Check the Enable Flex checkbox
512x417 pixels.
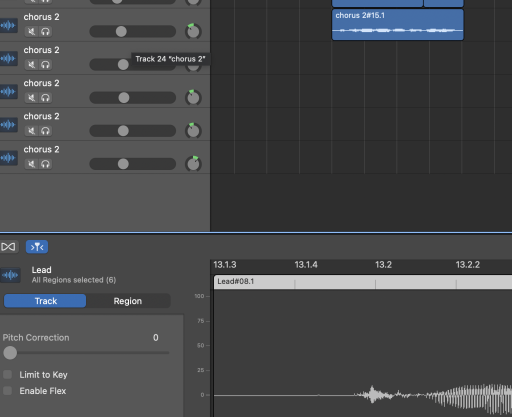click(8, 391)
